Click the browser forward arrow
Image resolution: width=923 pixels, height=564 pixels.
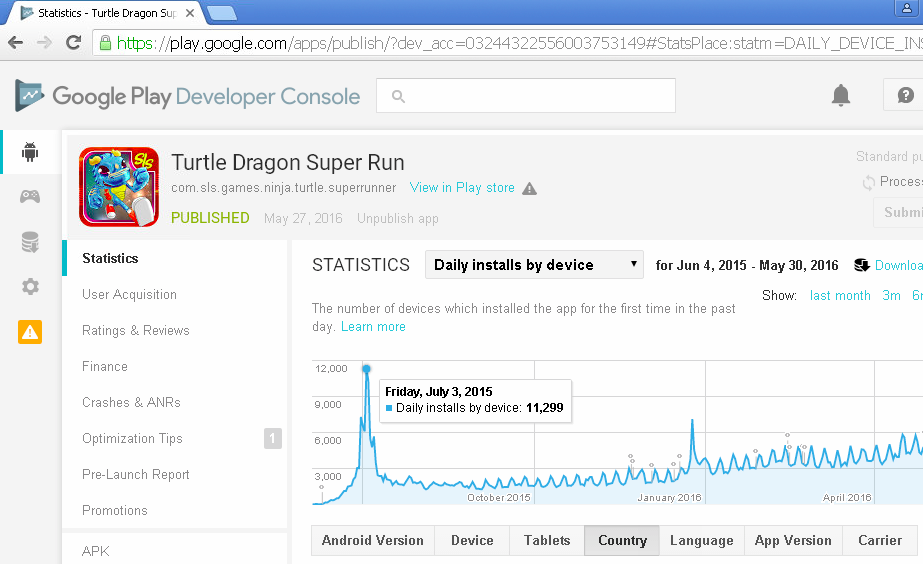45,42
